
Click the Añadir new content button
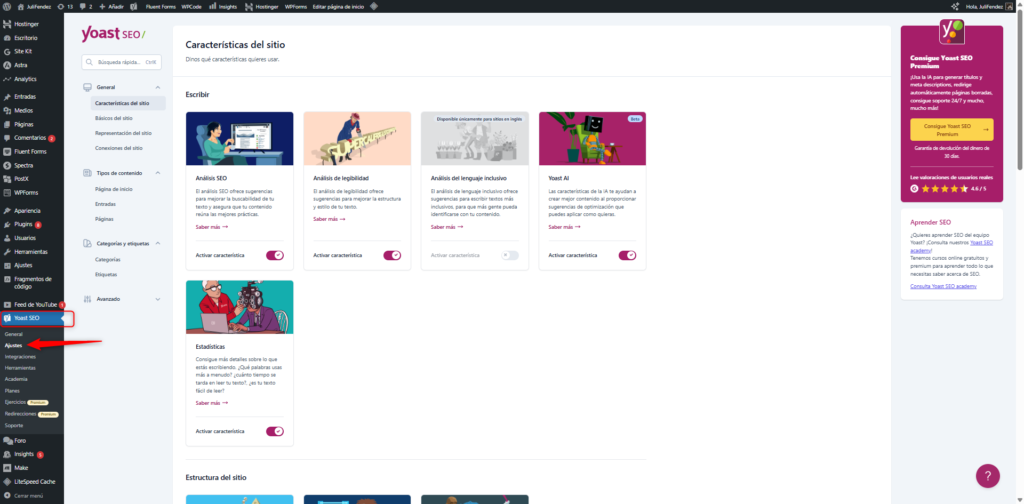point(111,6)
